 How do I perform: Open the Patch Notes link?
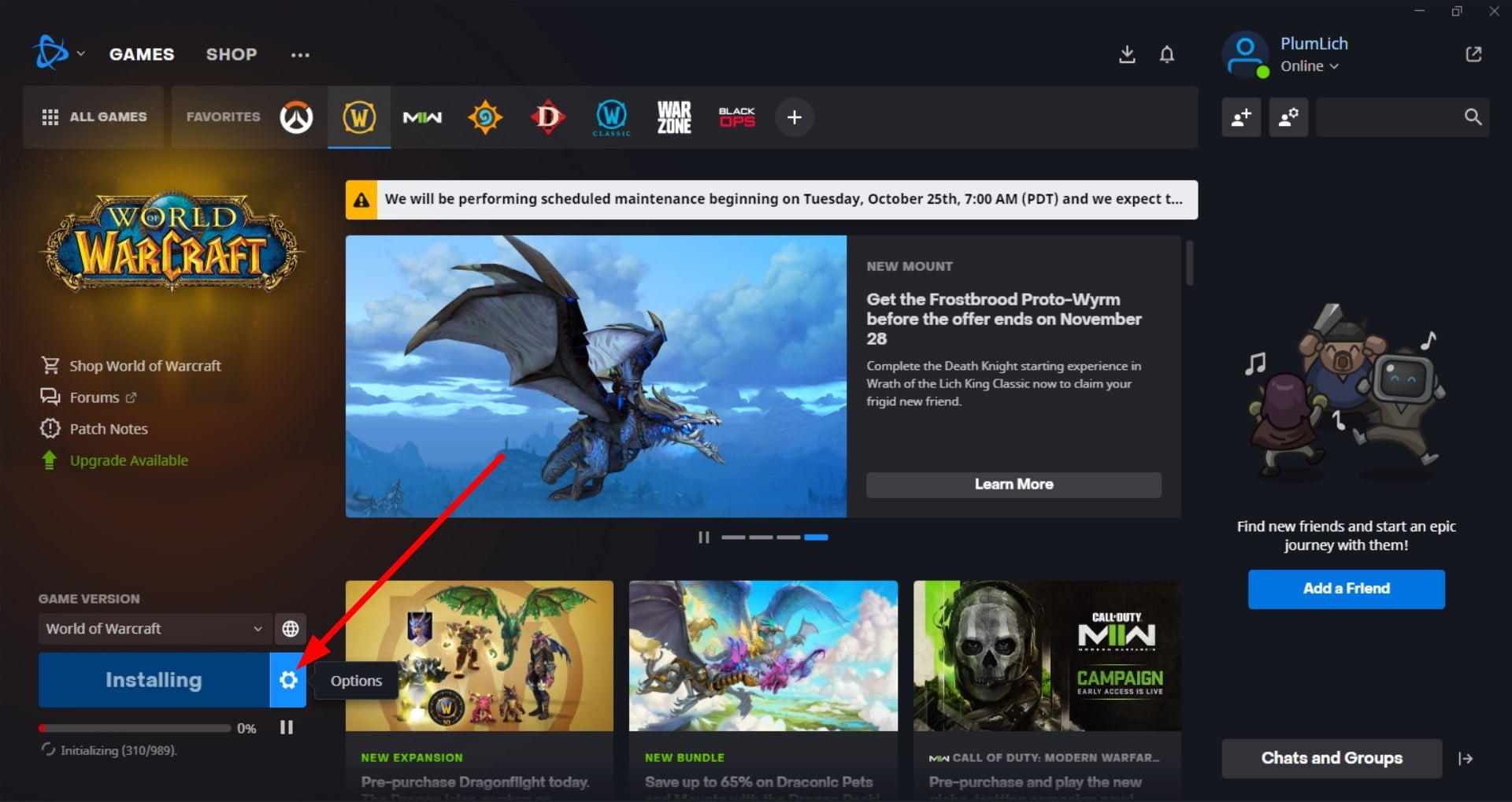pos(107,428)
